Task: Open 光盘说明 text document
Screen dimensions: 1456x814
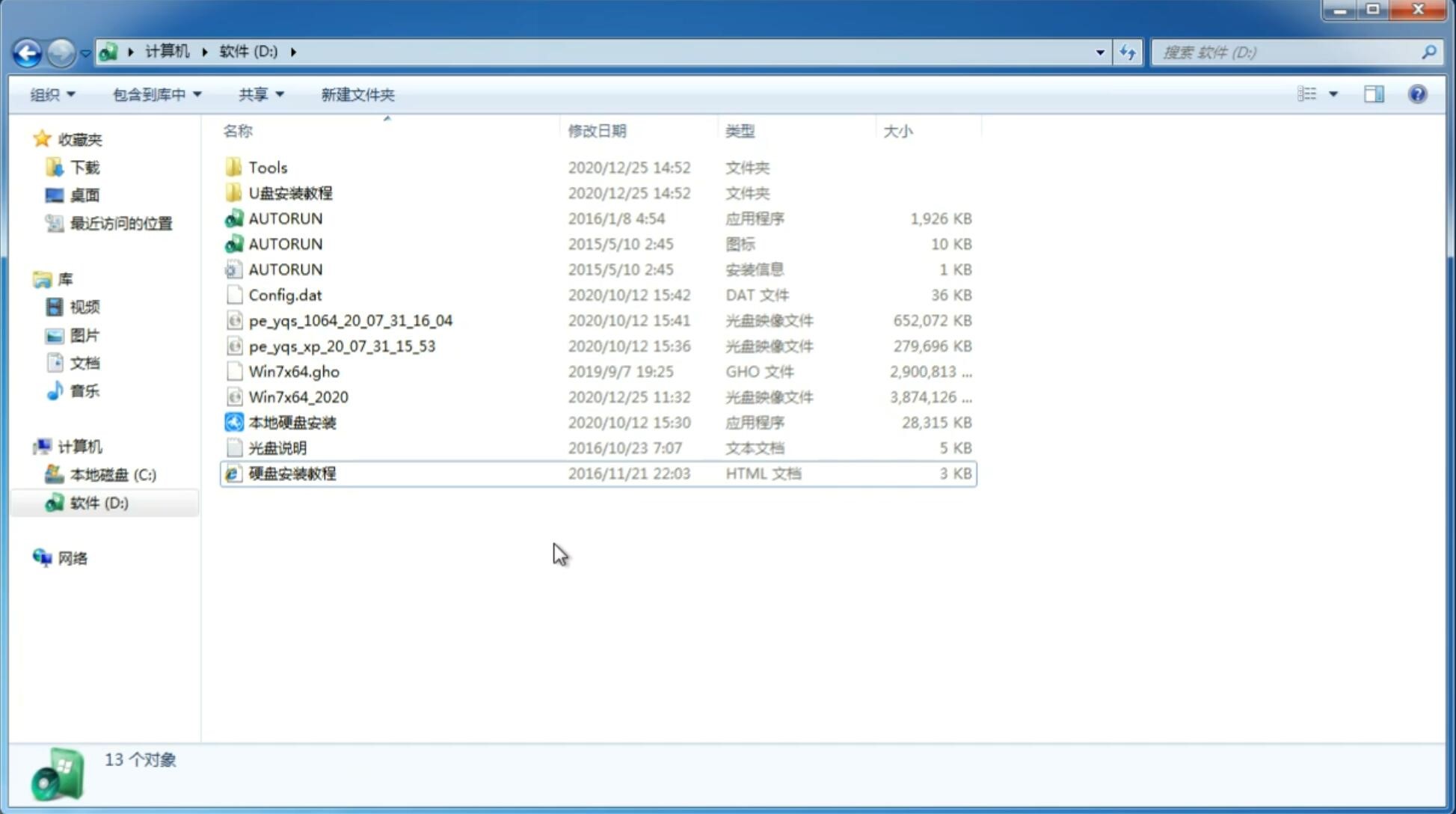Action: pos(278,447)
